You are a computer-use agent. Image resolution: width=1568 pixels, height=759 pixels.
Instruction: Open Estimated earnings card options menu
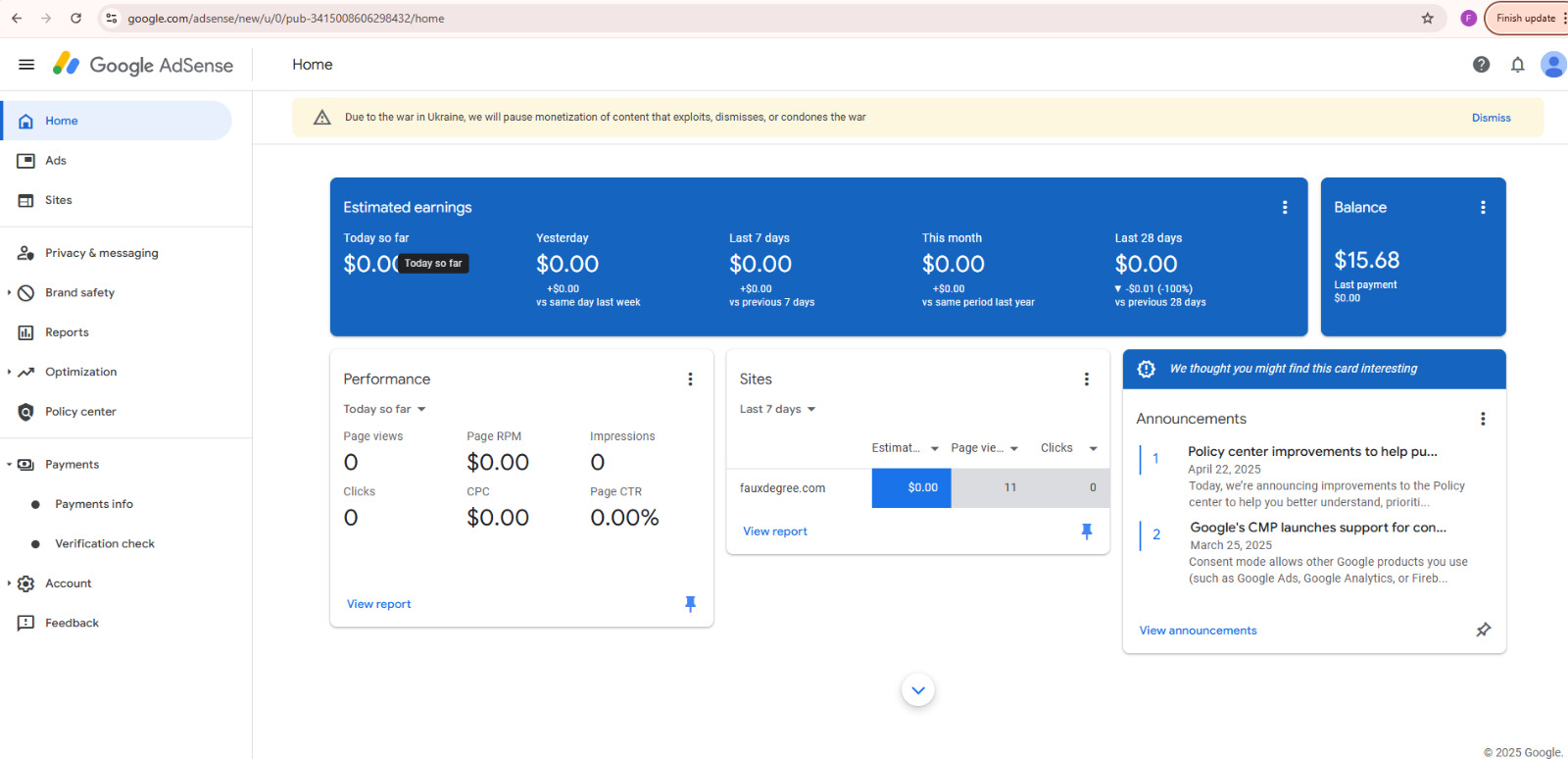(x=1285, y=207)
